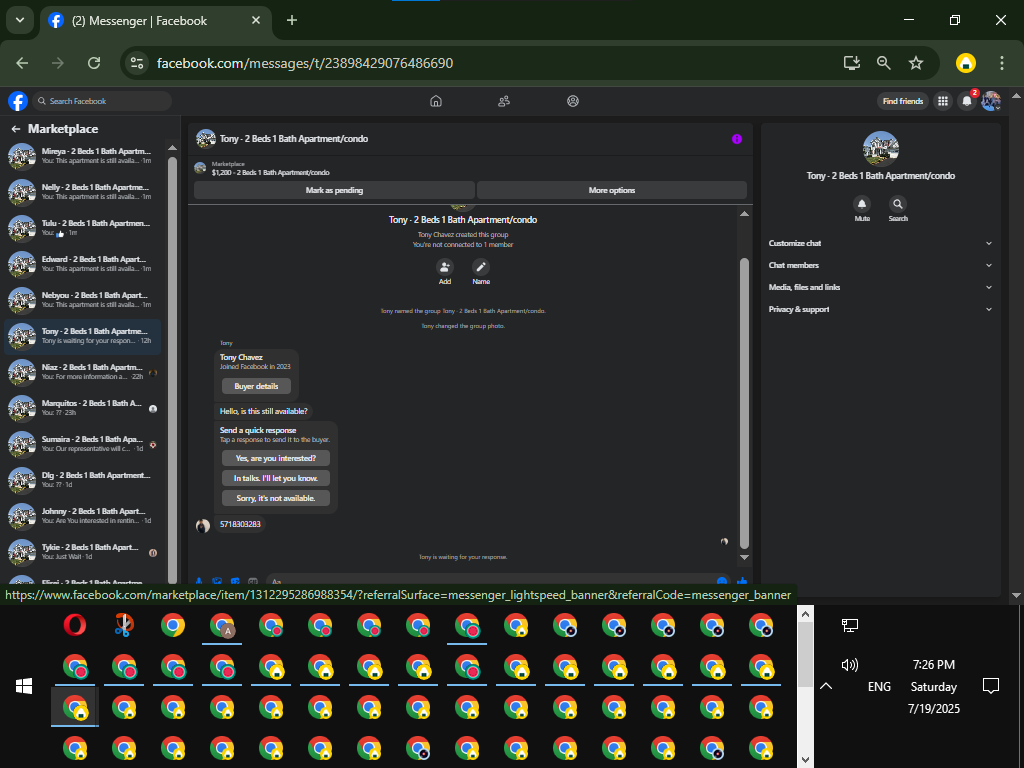Viewport: 1024px width, 768px height.
Task: Click the taskbar overflow vertical scrollbar
Action: [x=805, y=655]
